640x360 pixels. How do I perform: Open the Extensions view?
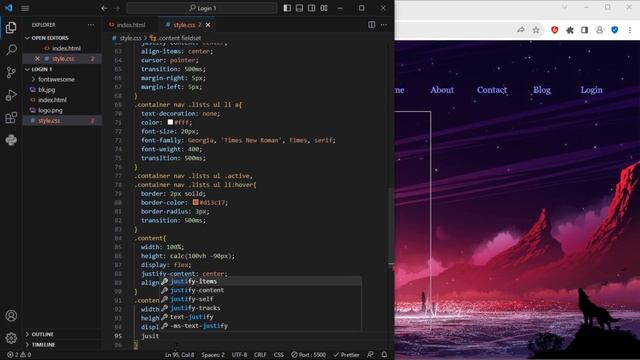[x=11, y=118]
